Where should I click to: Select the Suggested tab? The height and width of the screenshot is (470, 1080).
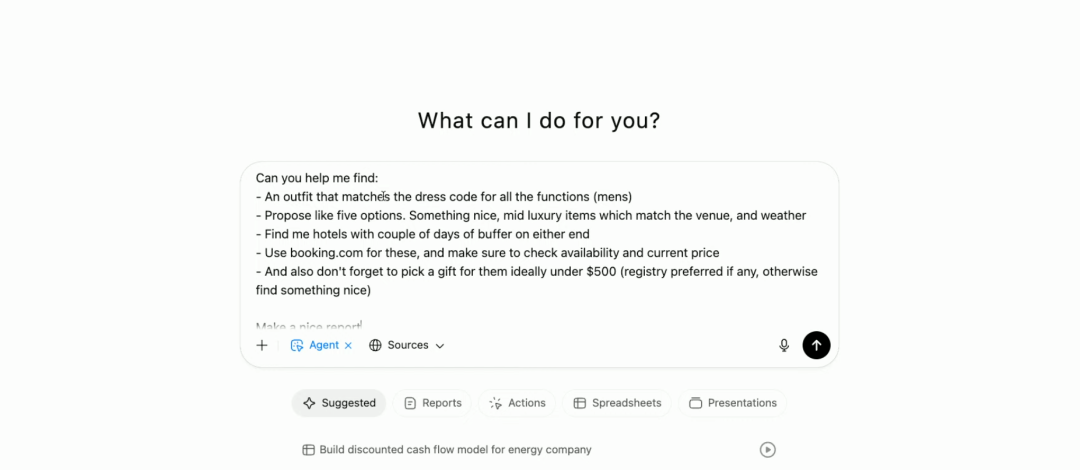point(339,403)
